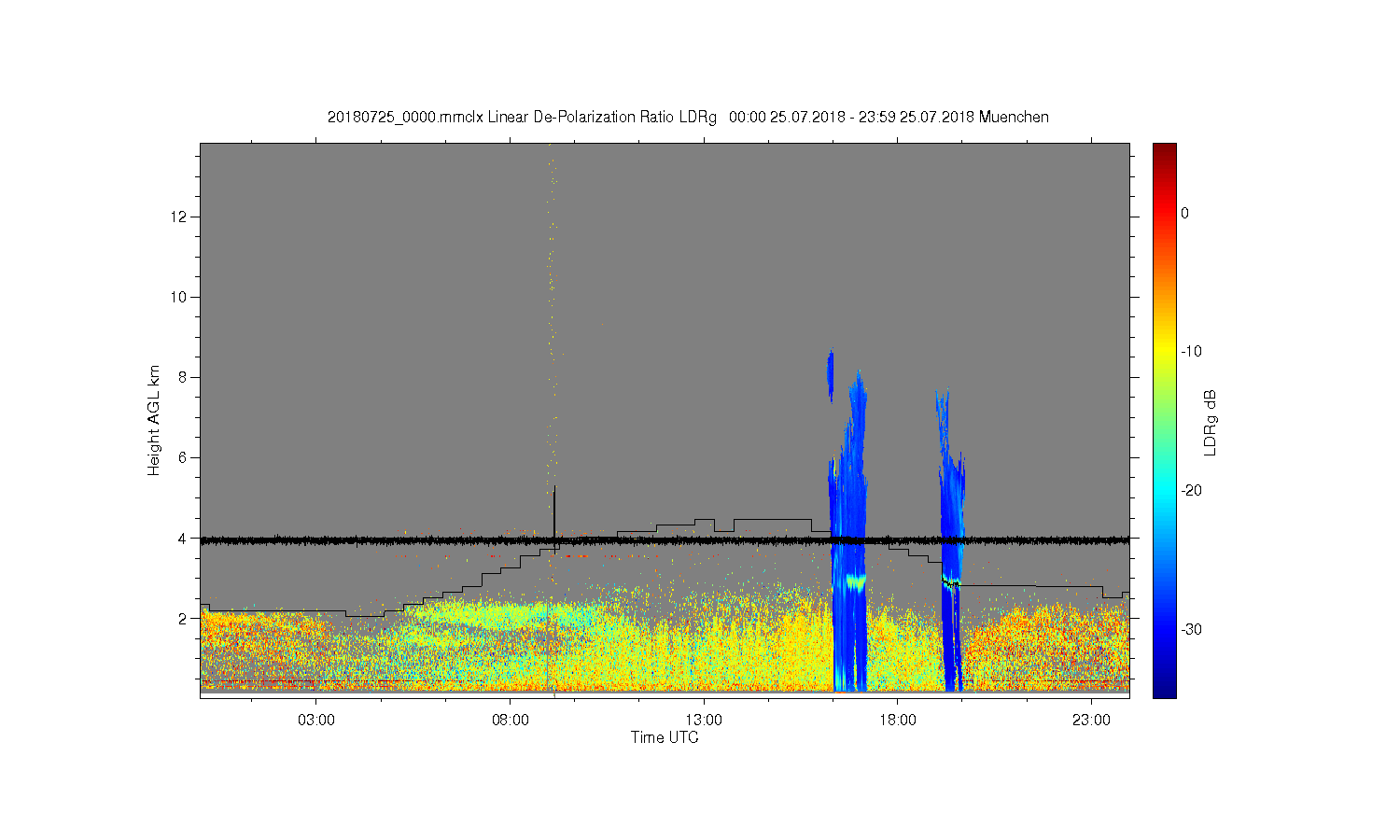Click the height tick label 2
Image resolution: width=1400 pixels, height=840 pixels.
(183, 618)
